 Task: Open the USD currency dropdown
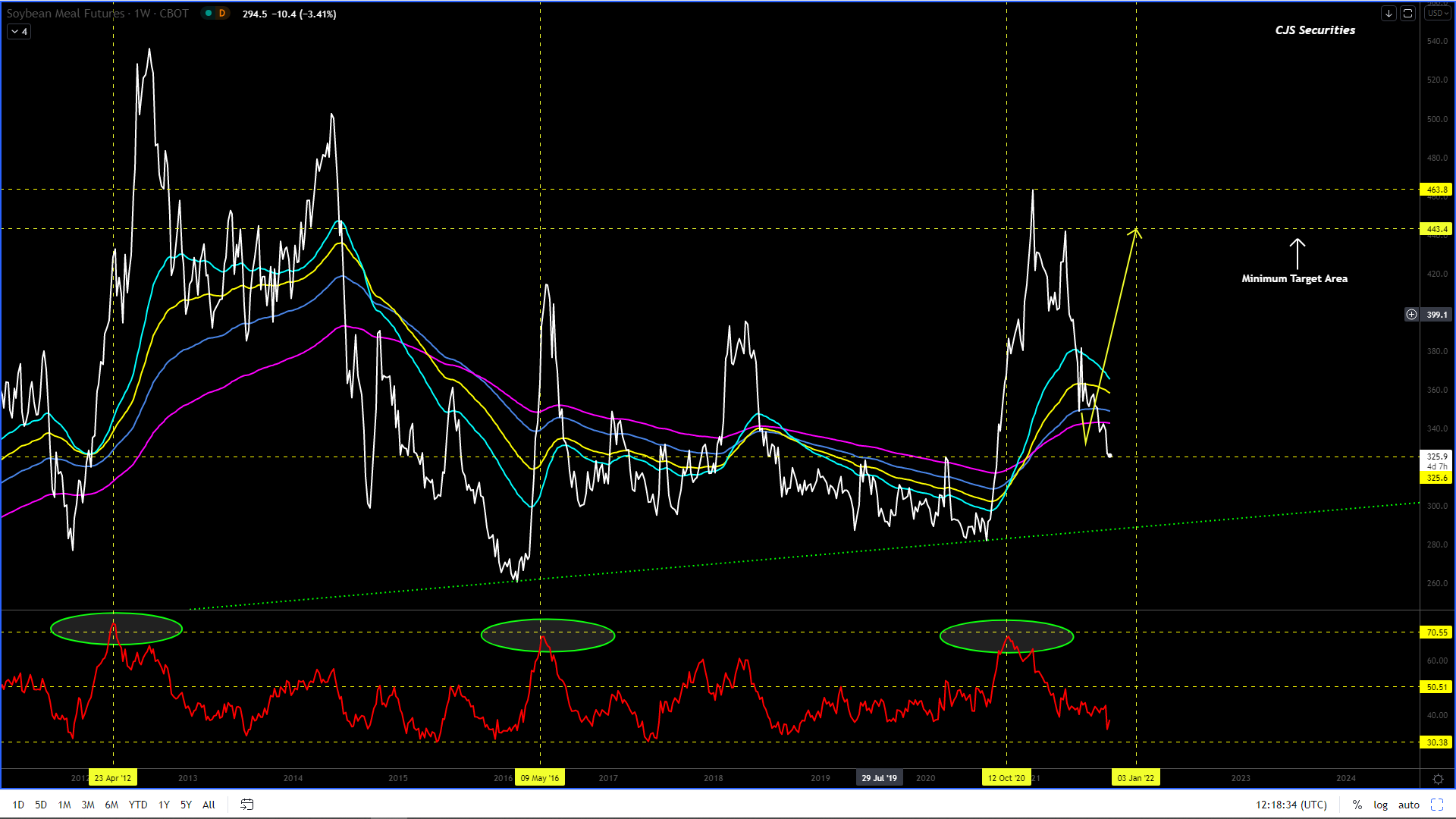1437,14
